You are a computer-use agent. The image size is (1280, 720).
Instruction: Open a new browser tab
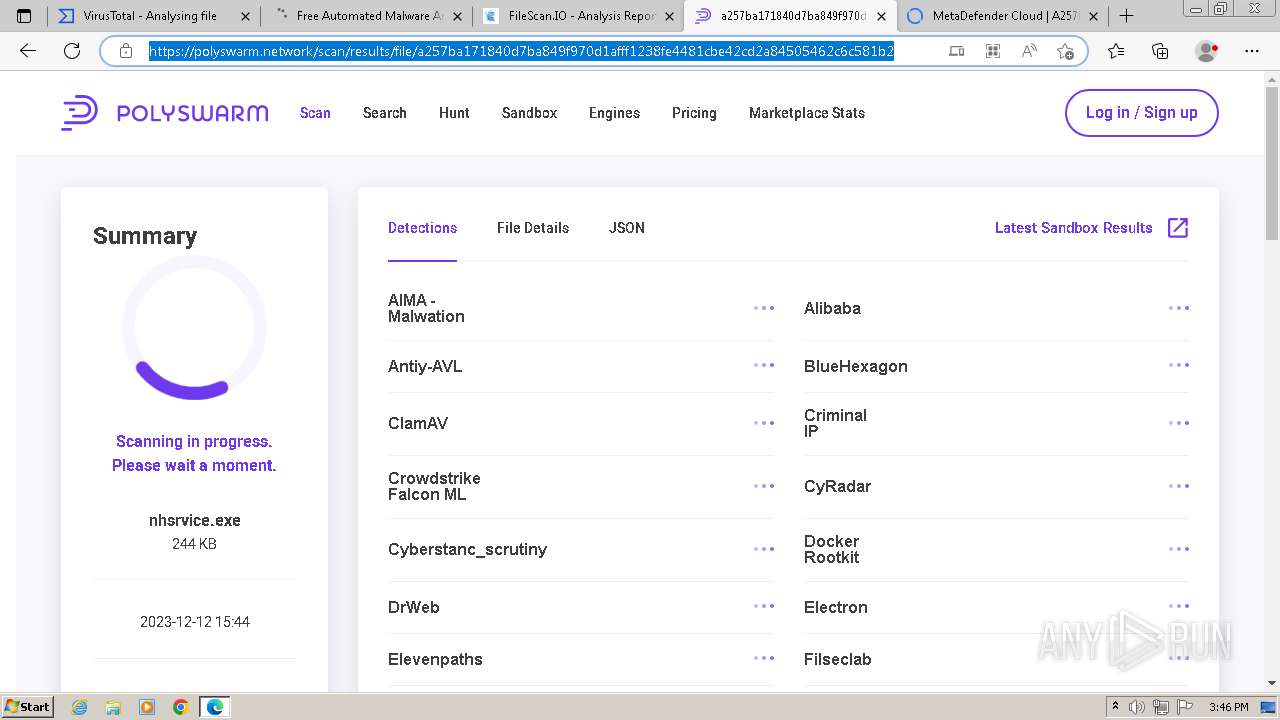[x=1126, y=15]
